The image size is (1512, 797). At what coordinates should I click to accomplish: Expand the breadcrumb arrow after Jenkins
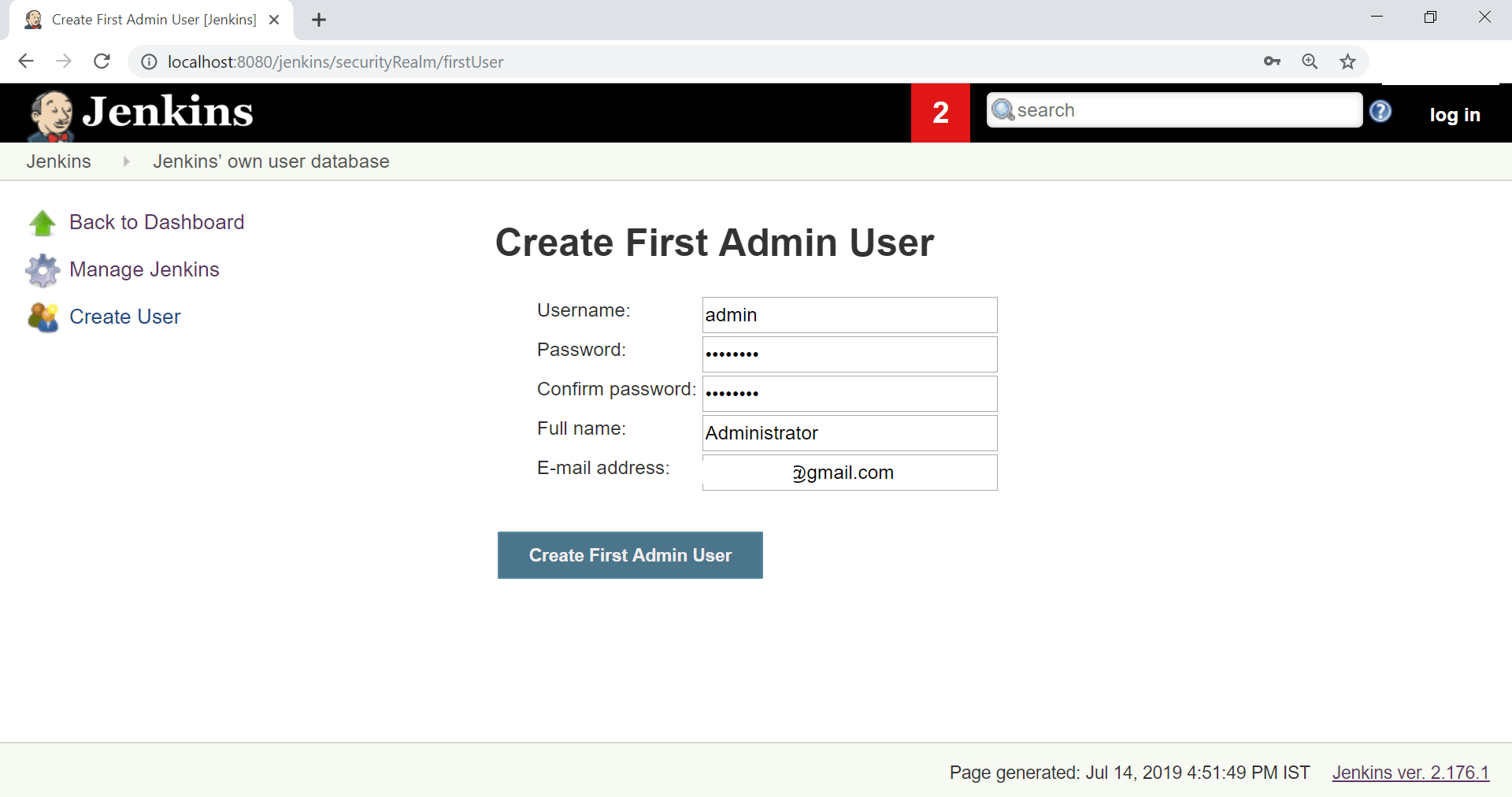126,161
